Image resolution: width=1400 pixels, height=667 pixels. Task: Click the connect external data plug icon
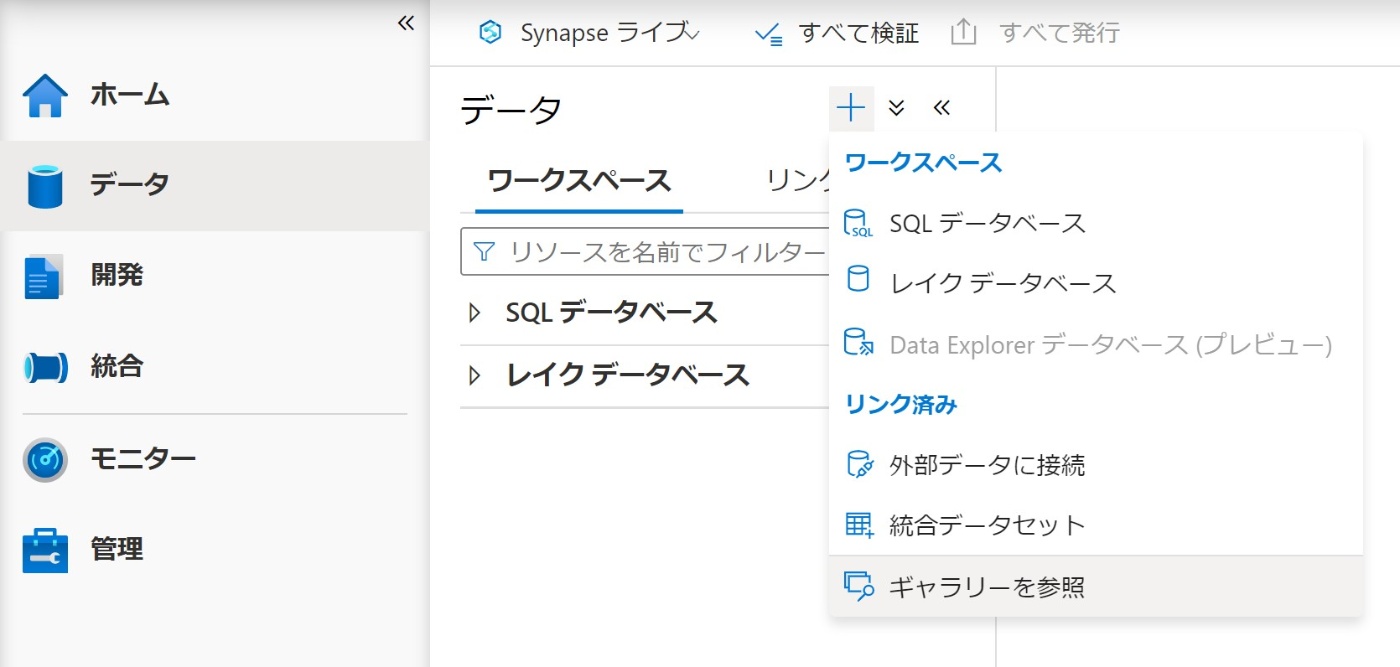tap(859, 465)
